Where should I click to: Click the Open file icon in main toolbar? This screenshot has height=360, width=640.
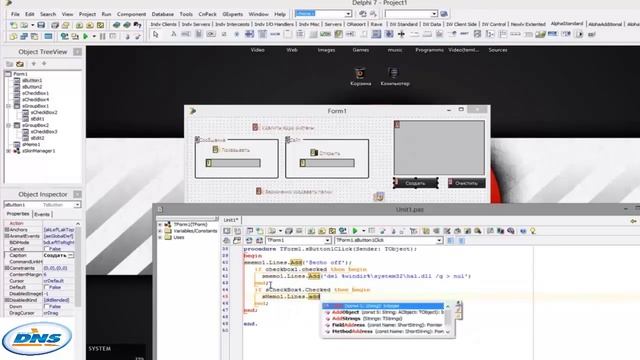click(24, 25)
